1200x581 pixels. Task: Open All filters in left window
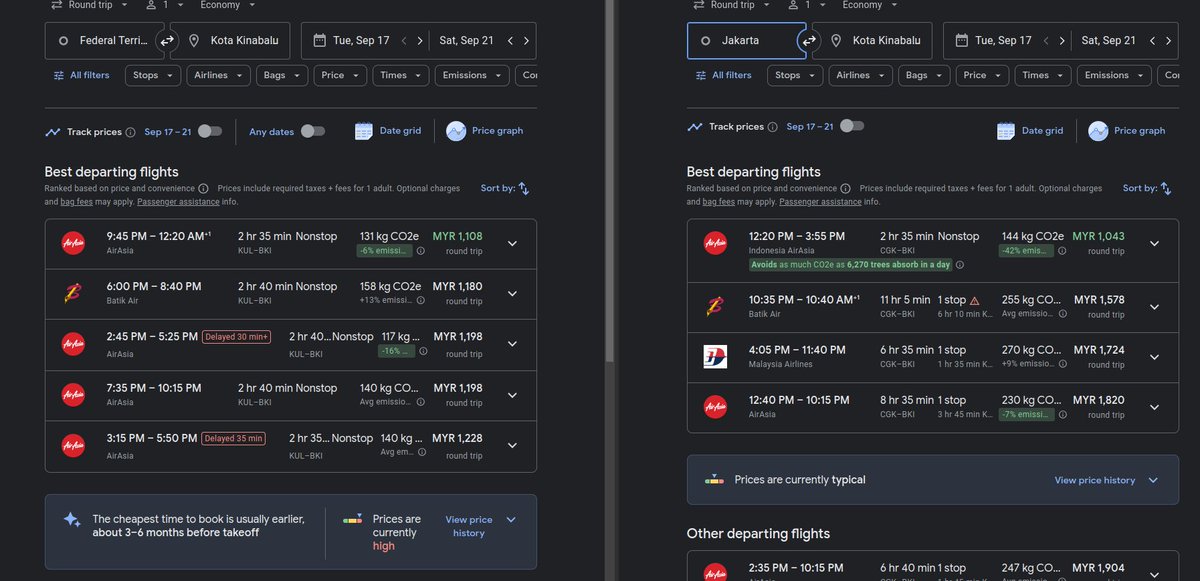pyautogui.click(x=81, y=75)
